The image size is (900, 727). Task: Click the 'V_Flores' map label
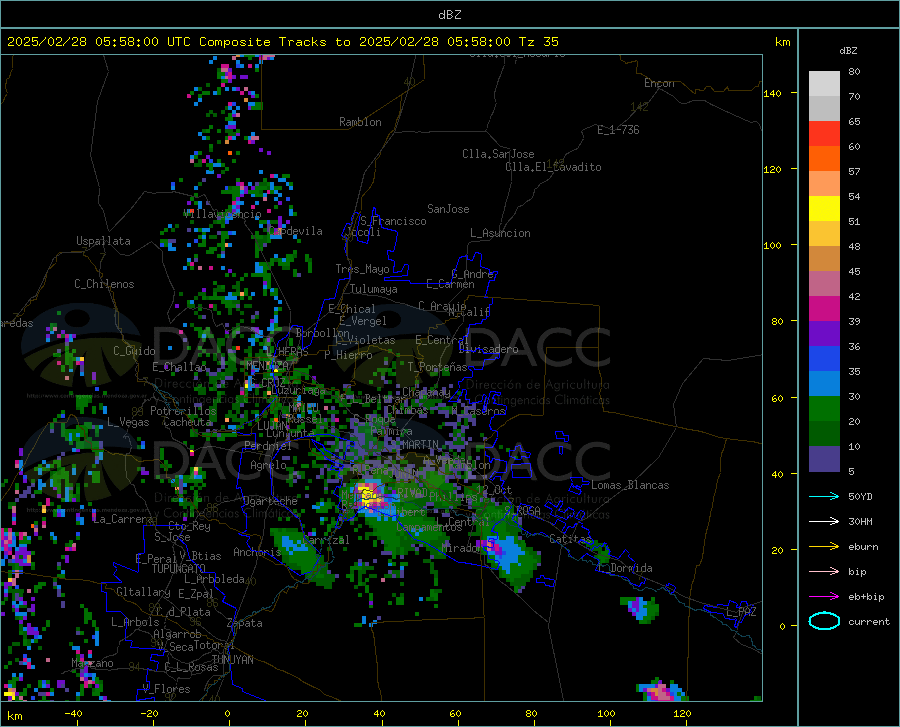166,689
